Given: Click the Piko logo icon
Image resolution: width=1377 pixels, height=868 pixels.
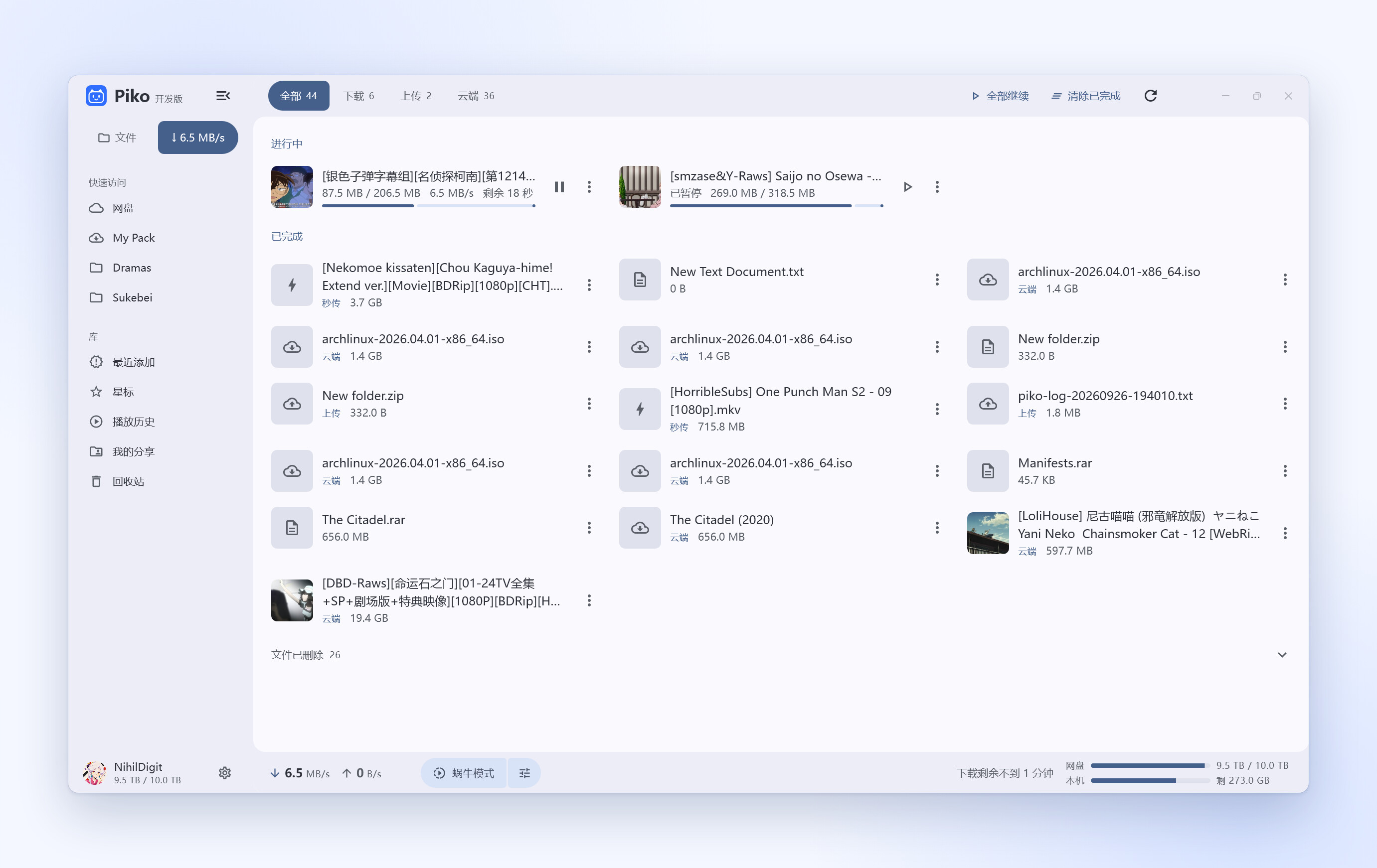Looking at the screenshot, I should 96,96.
